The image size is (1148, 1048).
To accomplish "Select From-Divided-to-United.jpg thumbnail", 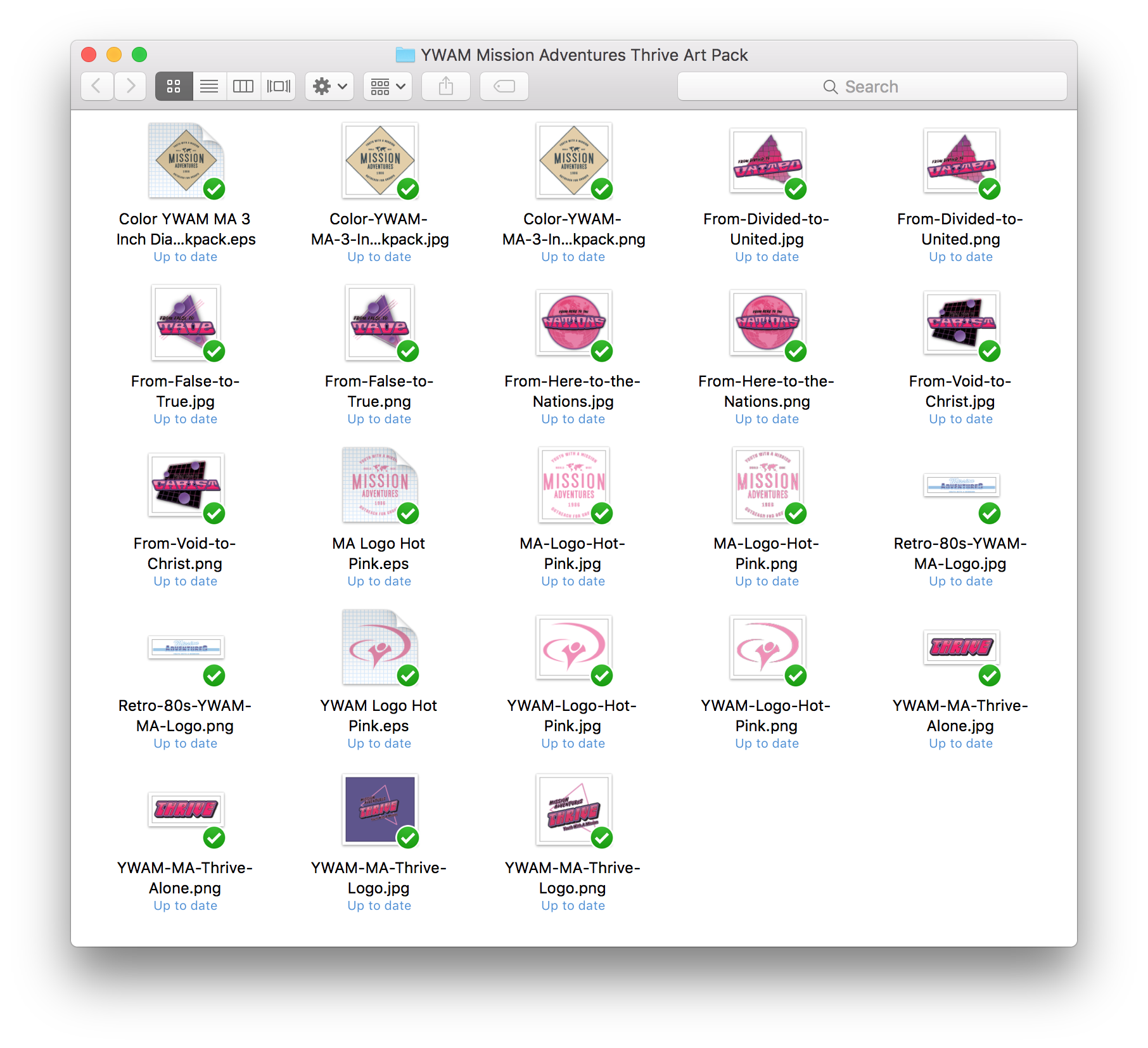I will [768, 161].
